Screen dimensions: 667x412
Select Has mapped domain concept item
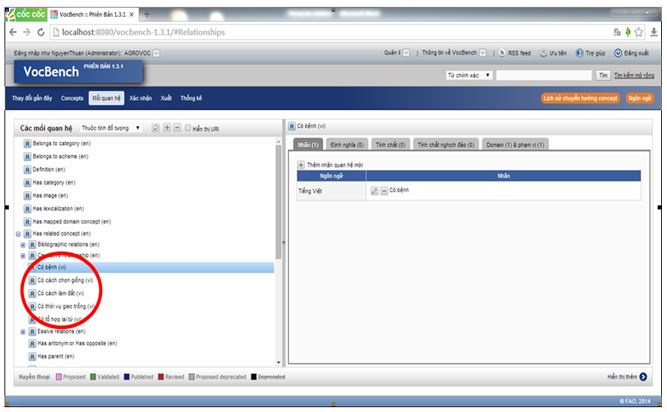[71, 222]
